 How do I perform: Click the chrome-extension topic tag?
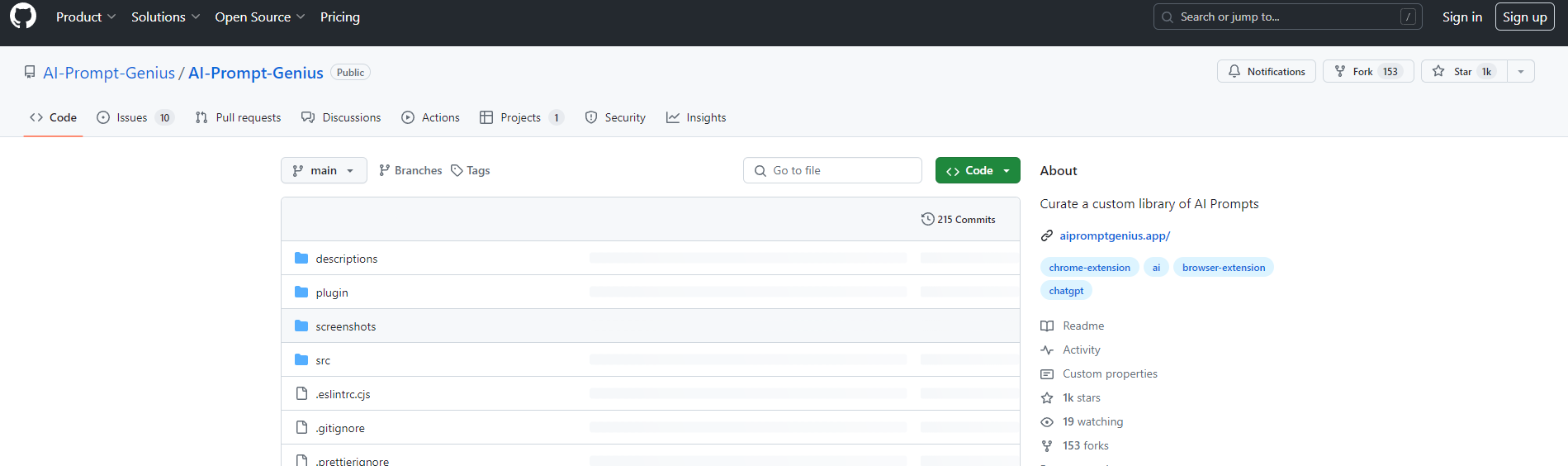(x=1089, y=268)
